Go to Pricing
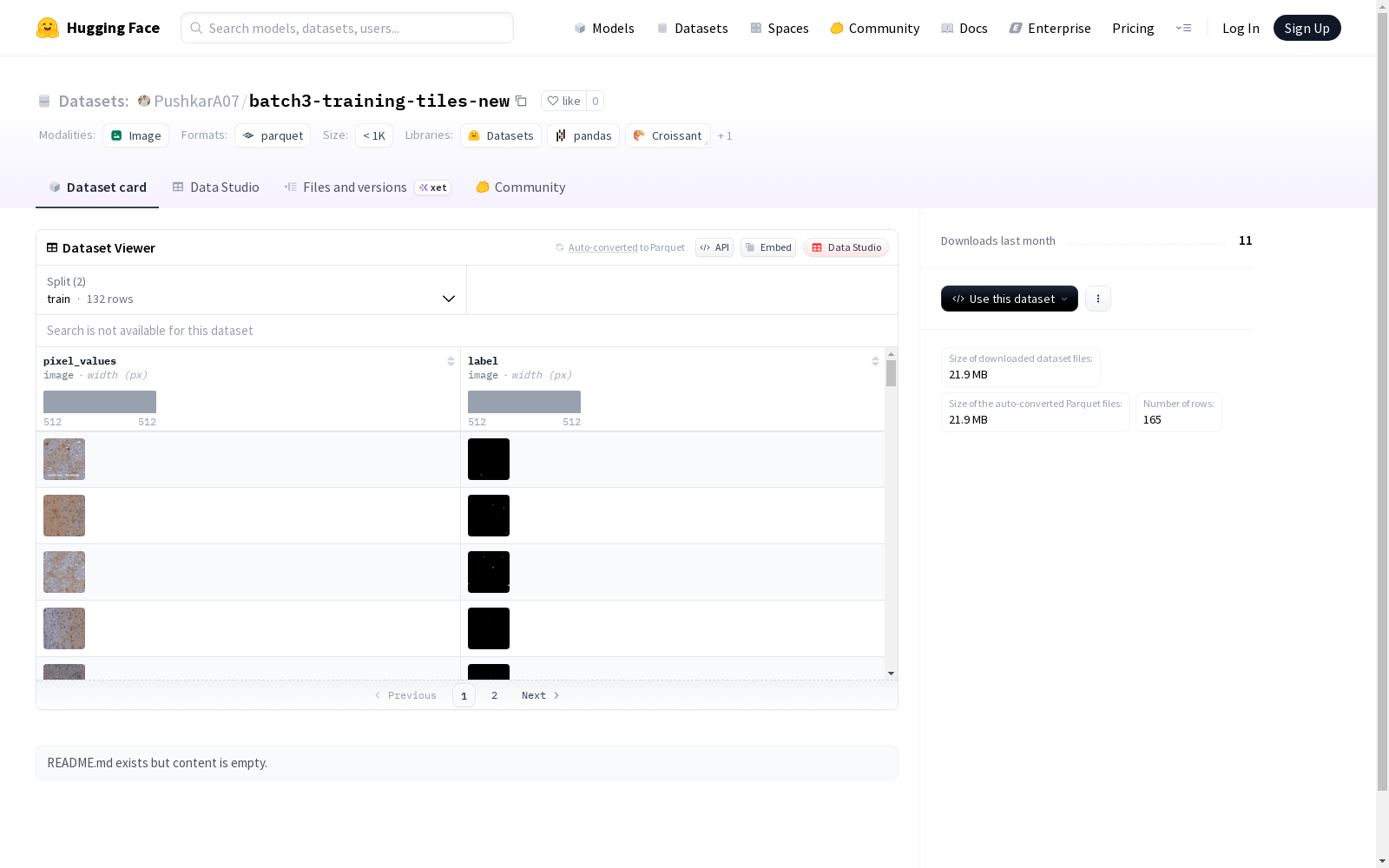 click(x=1133, y=28)
